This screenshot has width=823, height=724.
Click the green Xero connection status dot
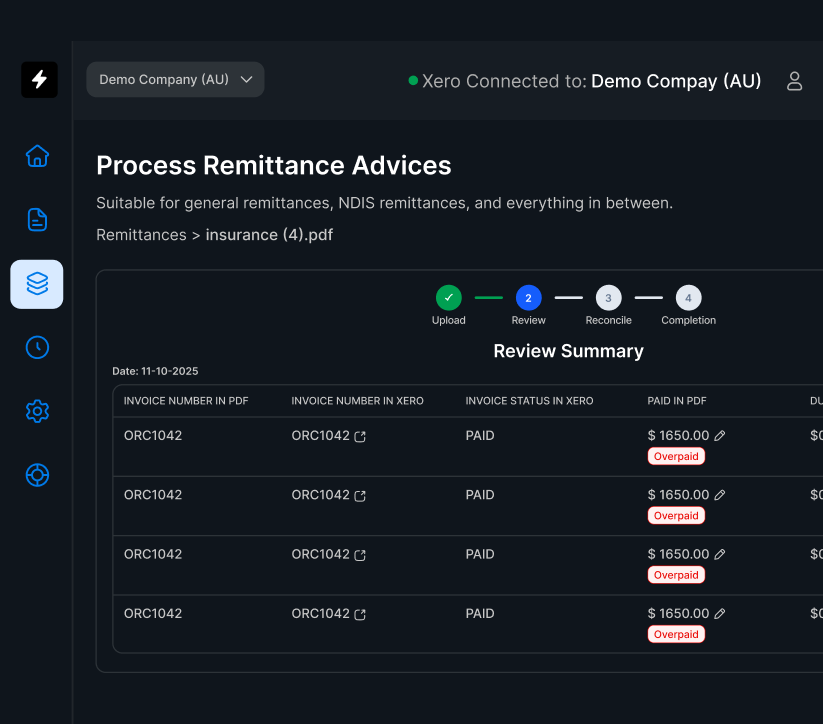pyautogui.click(x=413, y=80)
